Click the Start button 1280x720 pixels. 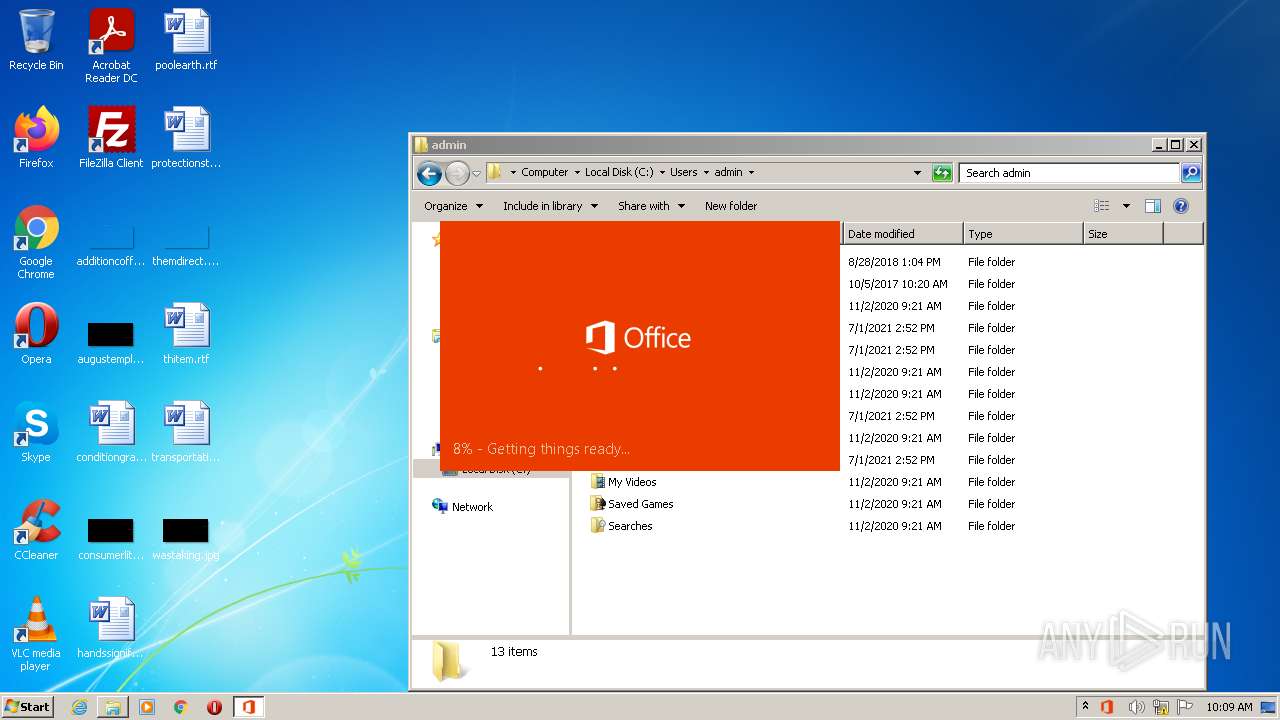pos(28,706)
